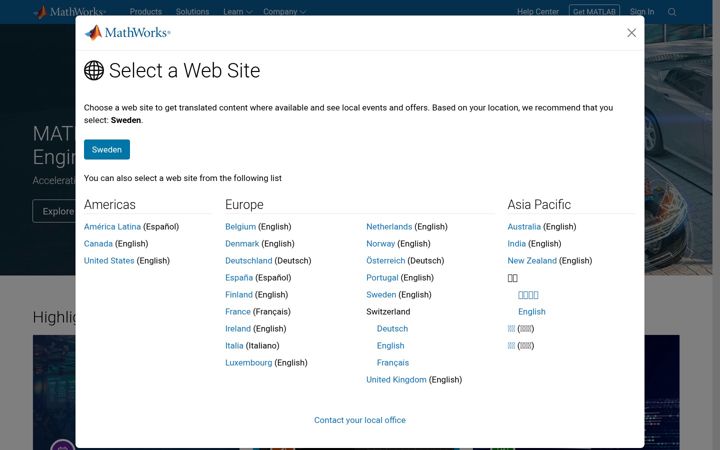Select the Portugal web site
The width and height of the screenshot is (720, 450).
click(x=382, y=278)
